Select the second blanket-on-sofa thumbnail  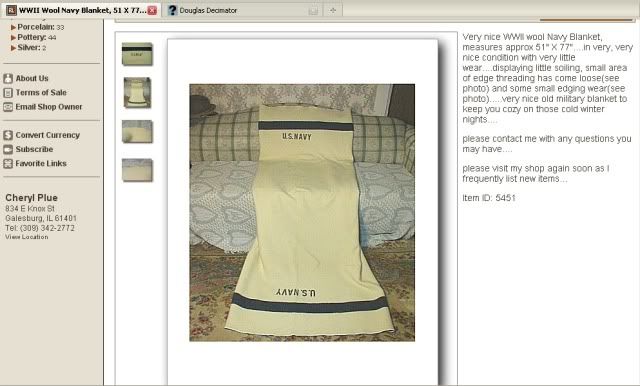click(137, 93)
